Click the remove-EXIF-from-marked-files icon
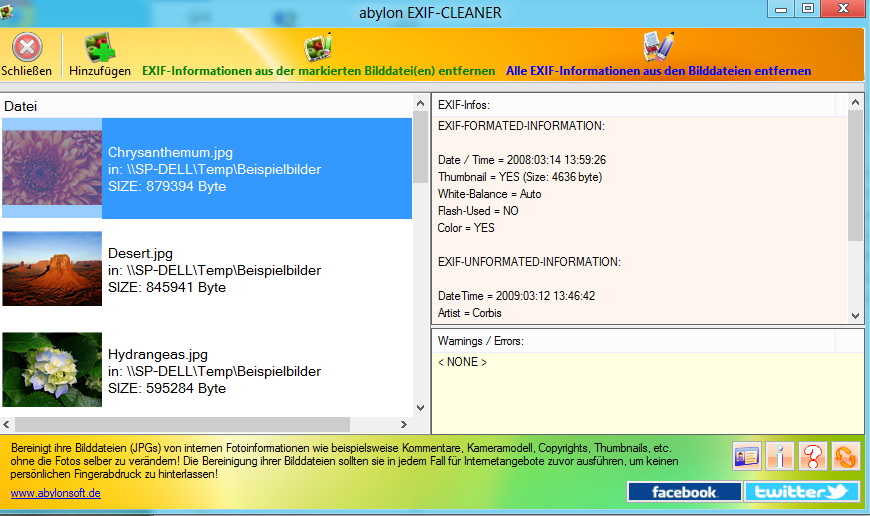 [318, 47]
